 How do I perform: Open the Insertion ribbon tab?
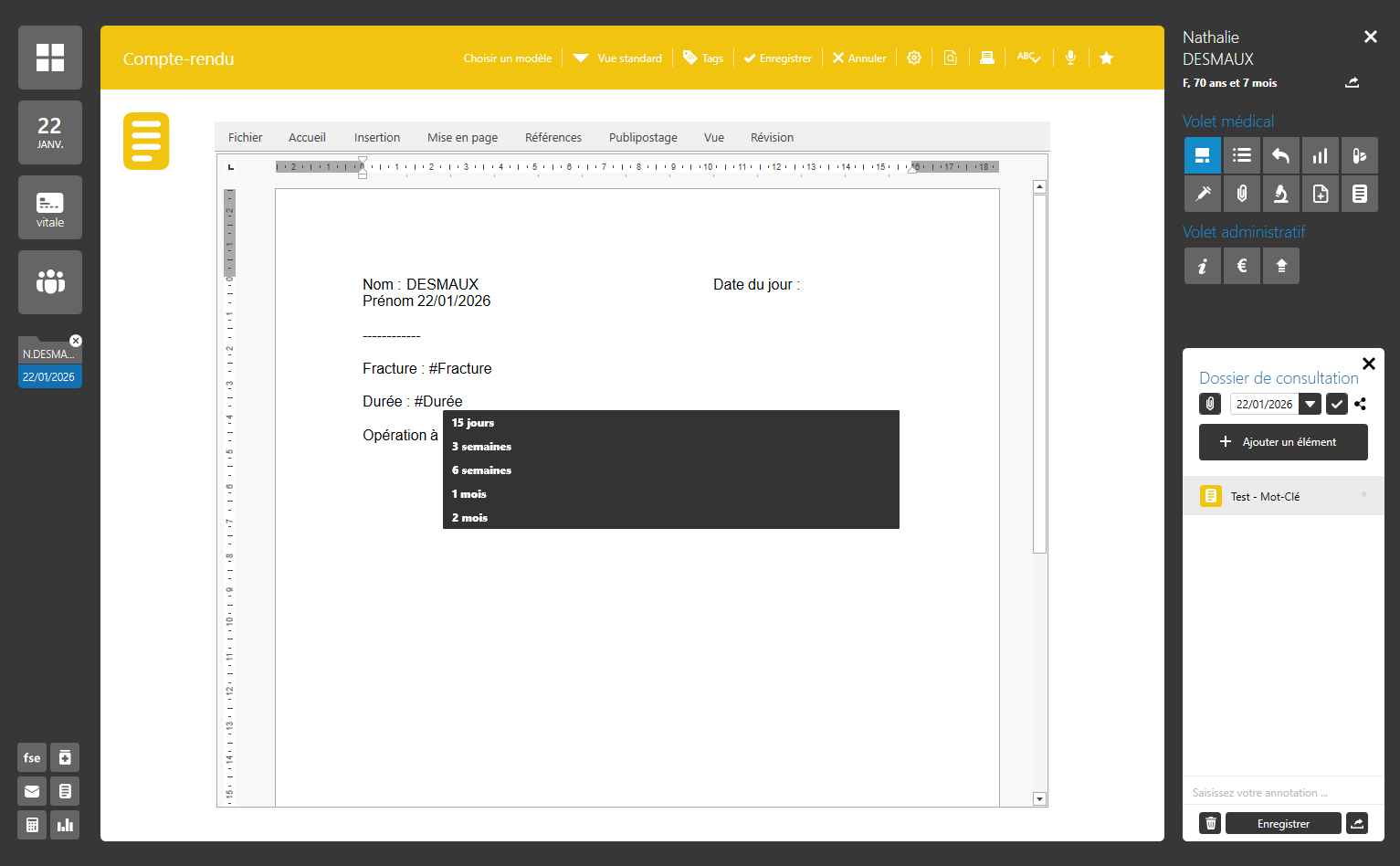(377, 138)
